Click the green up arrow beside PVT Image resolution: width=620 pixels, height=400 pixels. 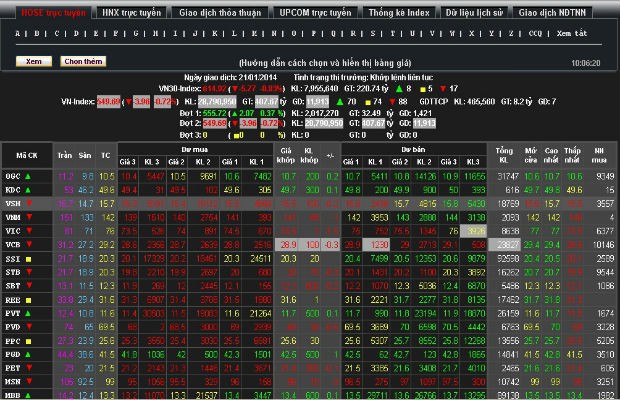[x=28, y=314]
